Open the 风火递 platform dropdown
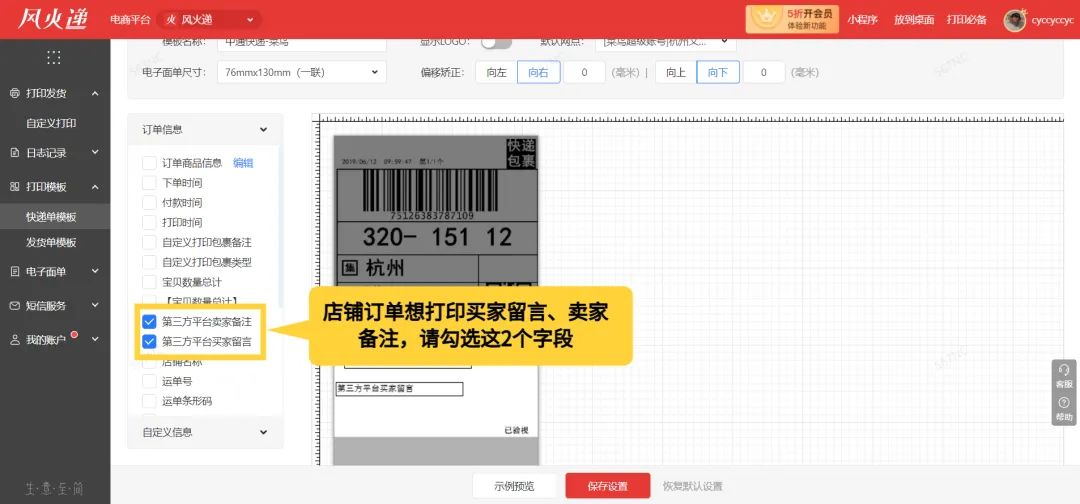The image size is (1080, 504). 209,20
